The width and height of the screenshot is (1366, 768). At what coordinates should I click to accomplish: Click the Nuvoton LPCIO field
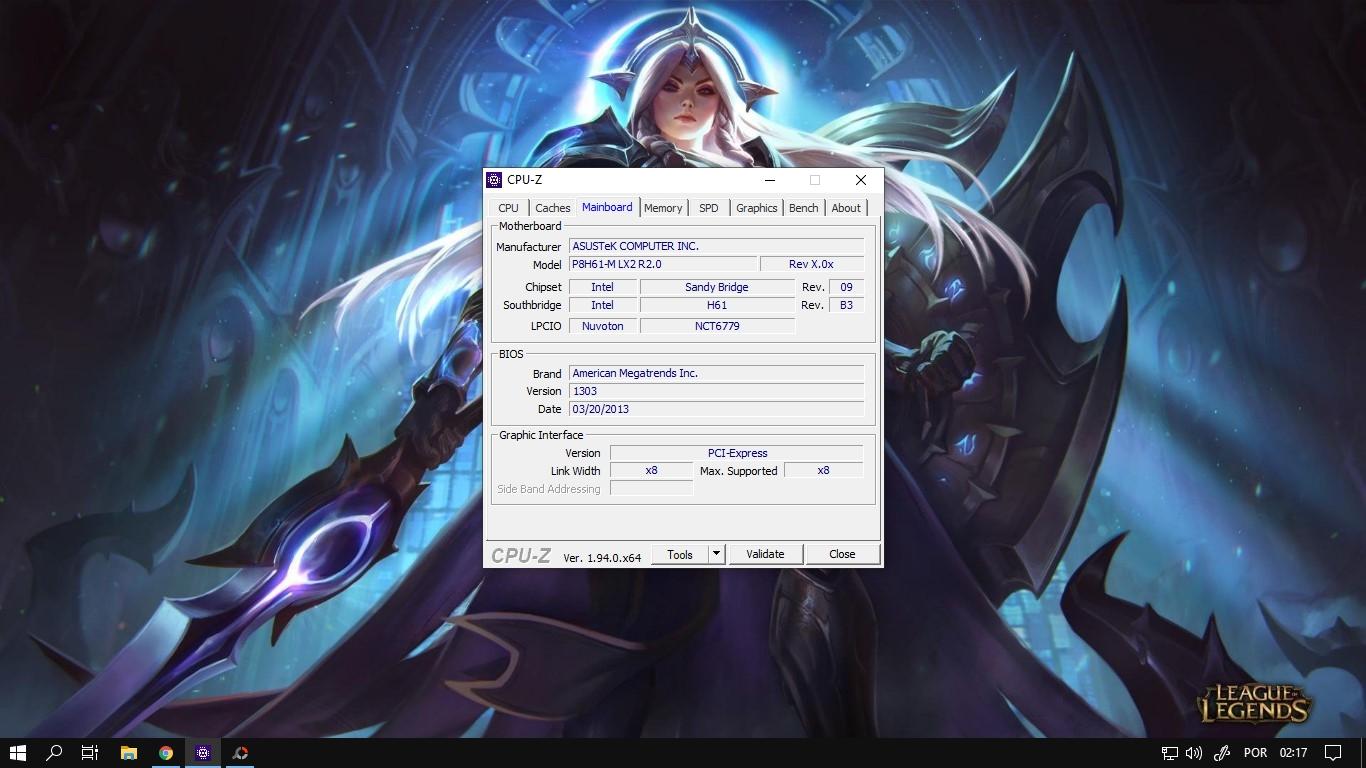coord(602,326)
